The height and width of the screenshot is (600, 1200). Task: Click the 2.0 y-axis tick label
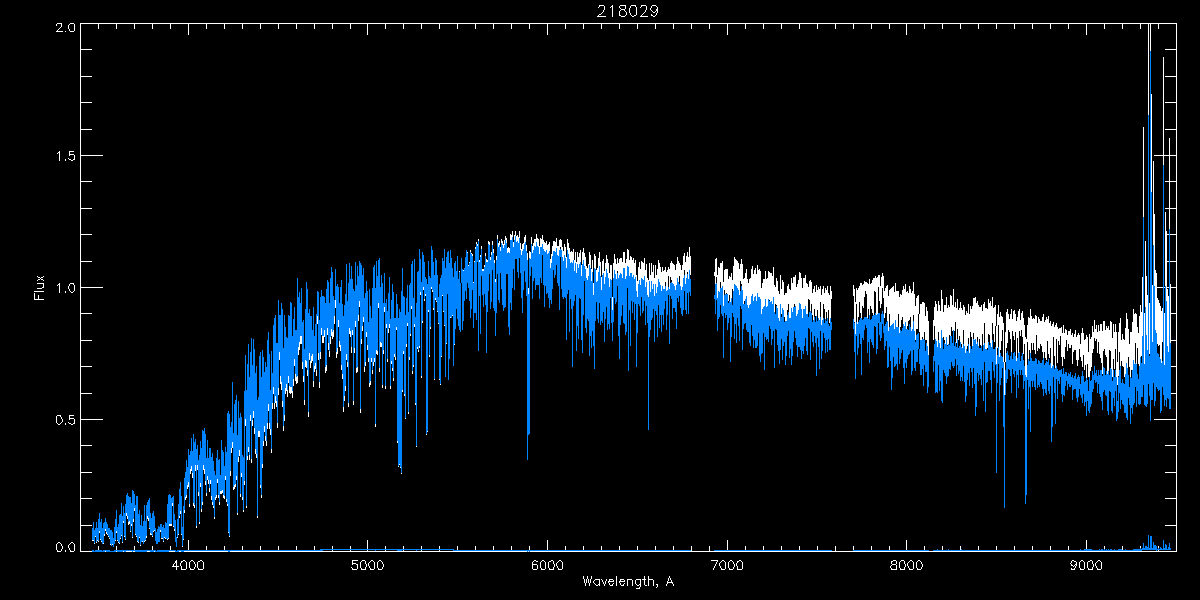64,28
